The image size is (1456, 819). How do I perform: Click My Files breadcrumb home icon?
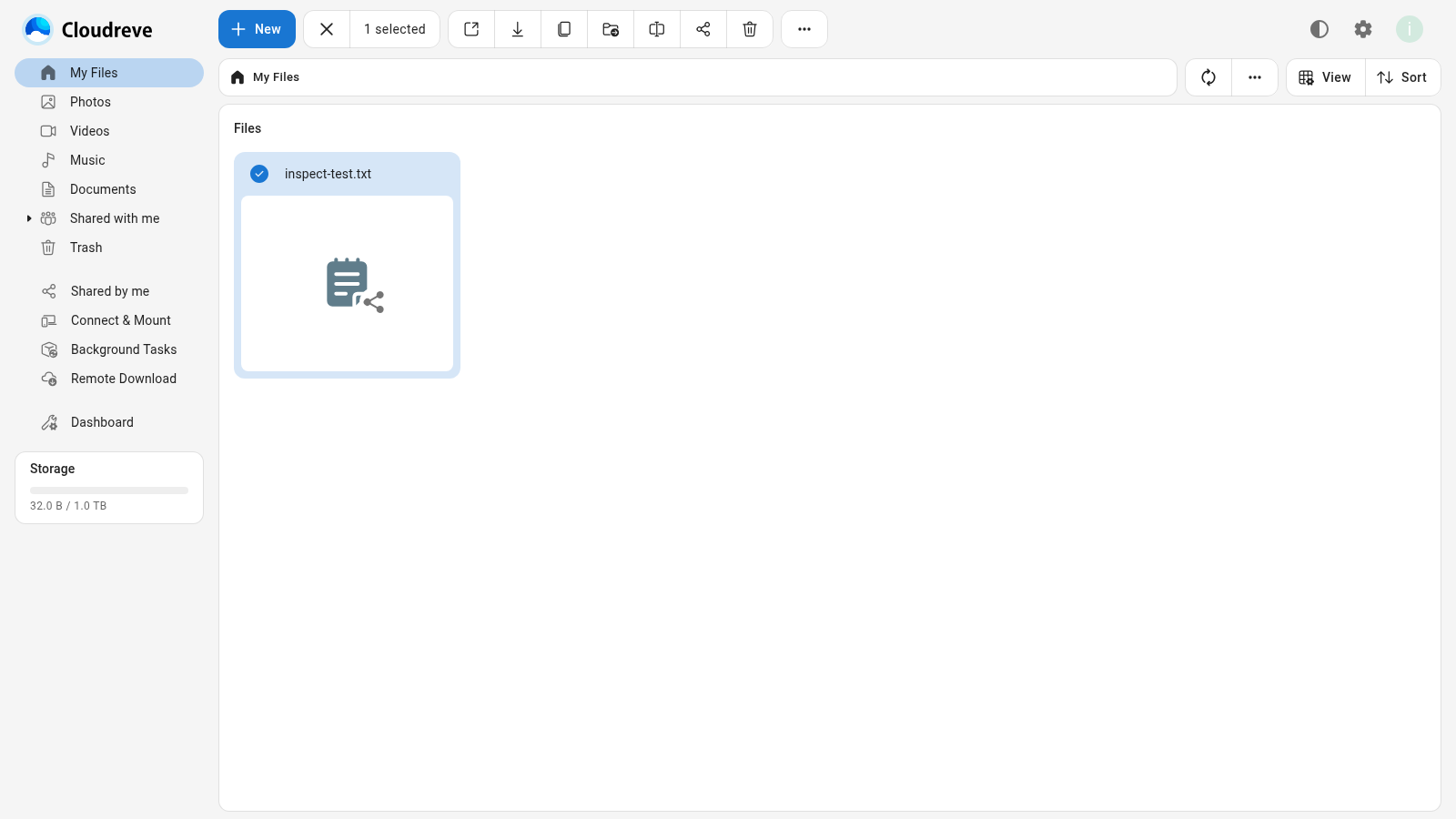tap(238, 77)
